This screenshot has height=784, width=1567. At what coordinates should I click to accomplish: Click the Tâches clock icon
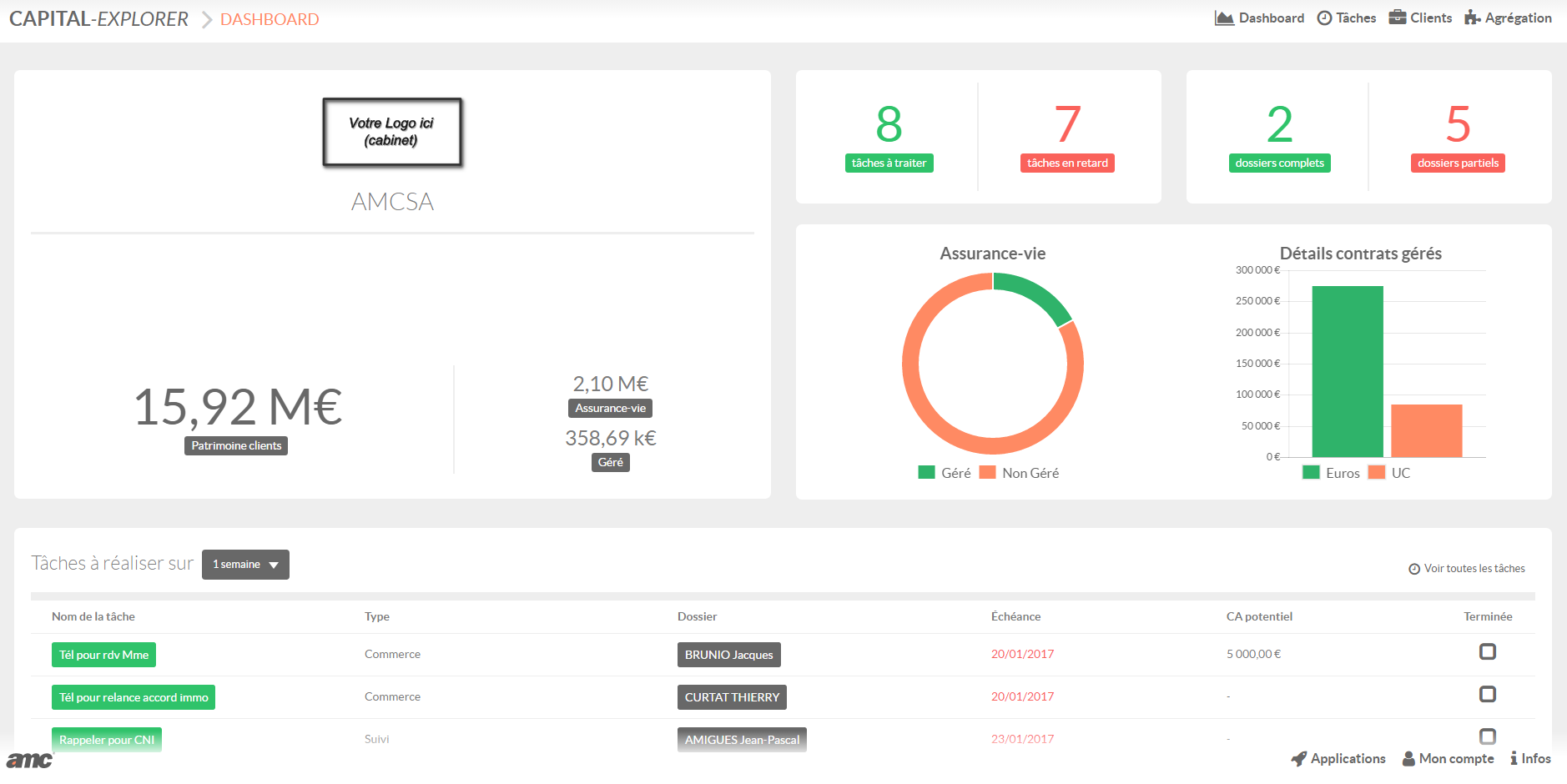coord(1324,18)
